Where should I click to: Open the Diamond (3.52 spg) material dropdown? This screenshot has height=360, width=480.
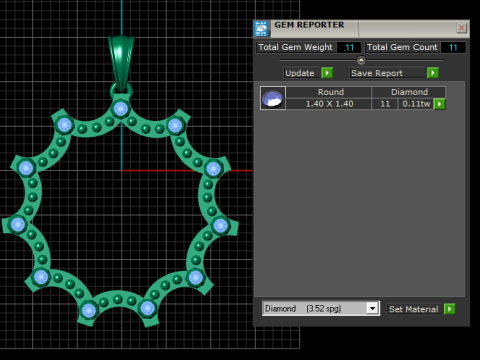point(372,308)
